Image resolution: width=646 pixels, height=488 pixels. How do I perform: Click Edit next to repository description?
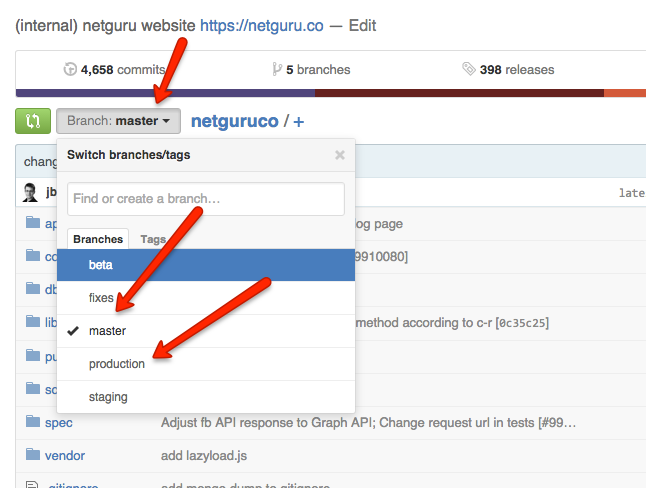pyautogui.click(x=362, y=26)
